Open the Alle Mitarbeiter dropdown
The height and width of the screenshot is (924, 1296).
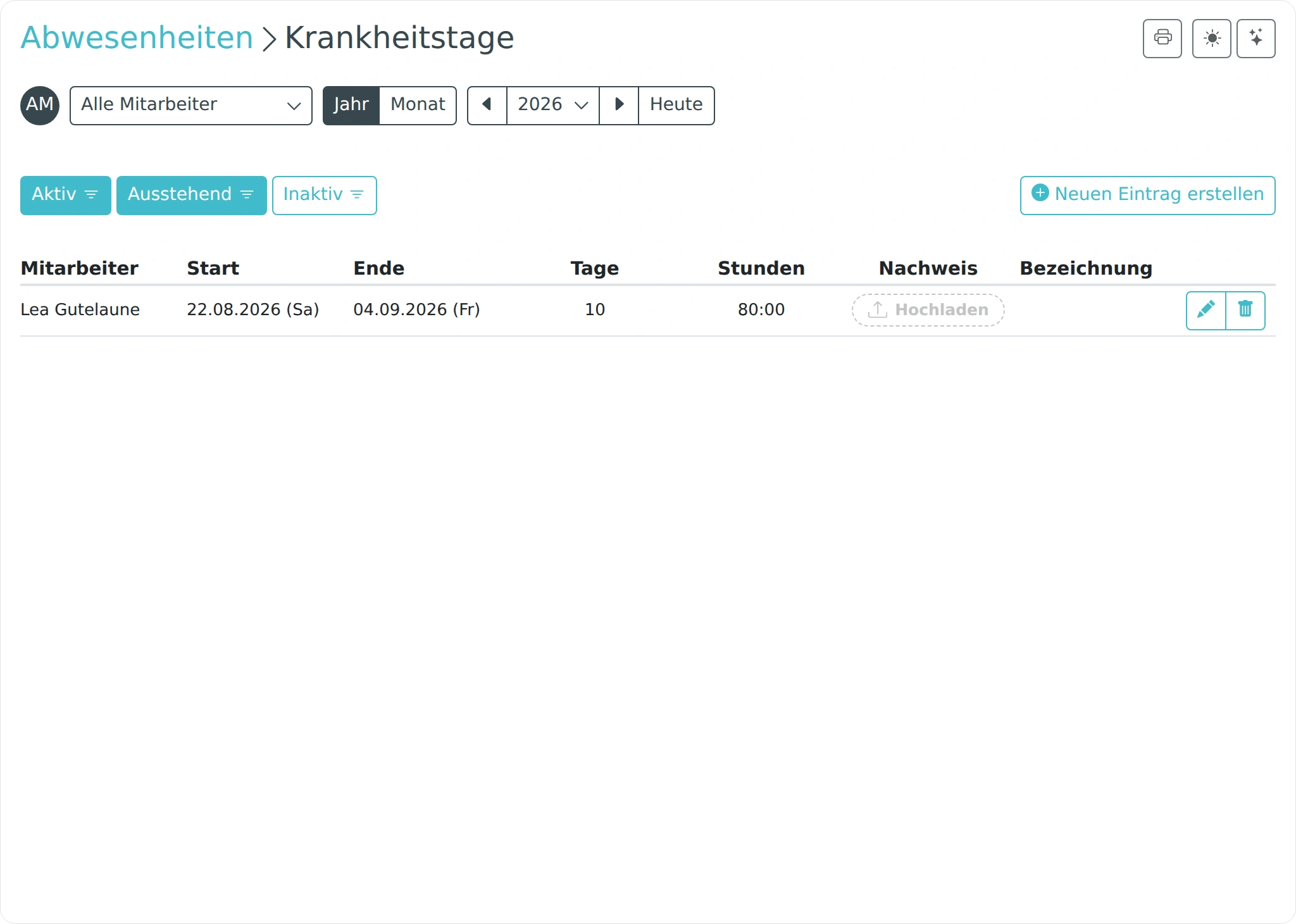pos(191,106)
